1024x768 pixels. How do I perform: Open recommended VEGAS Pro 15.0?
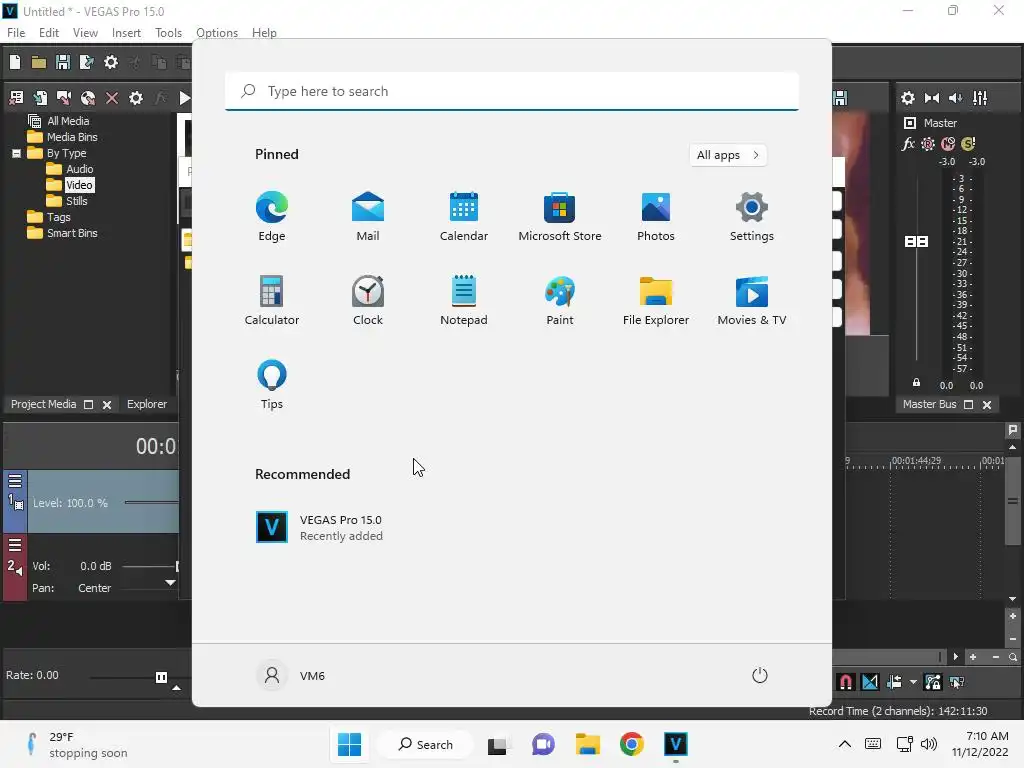(319, 527)
